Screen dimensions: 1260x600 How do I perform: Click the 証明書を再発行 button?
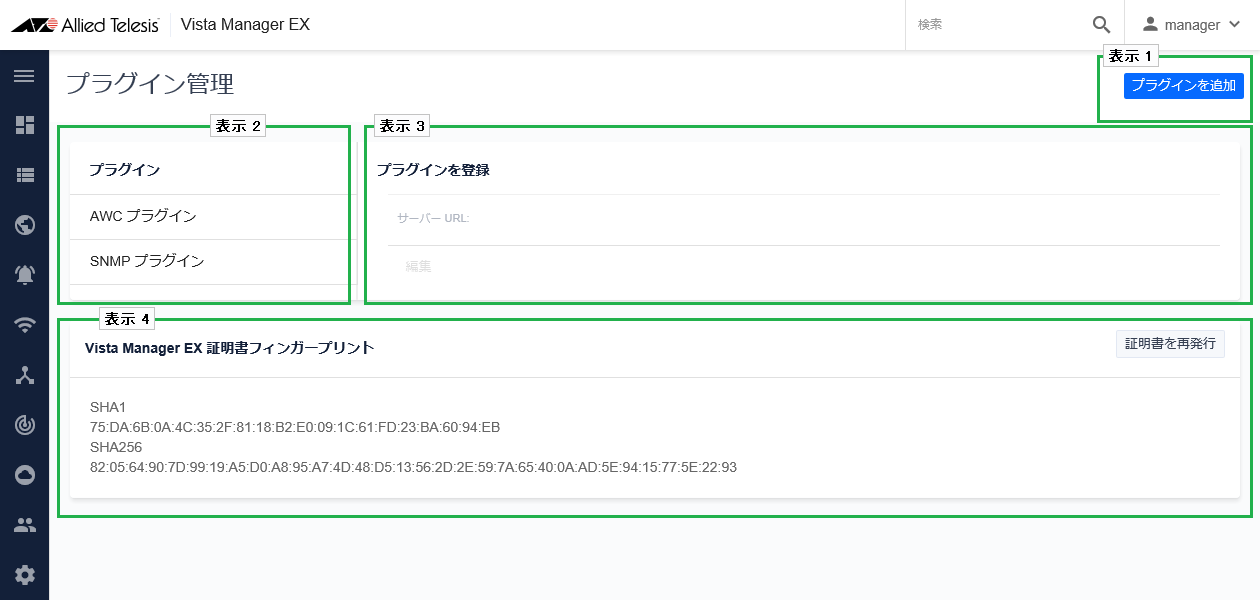pos(1170,344)
